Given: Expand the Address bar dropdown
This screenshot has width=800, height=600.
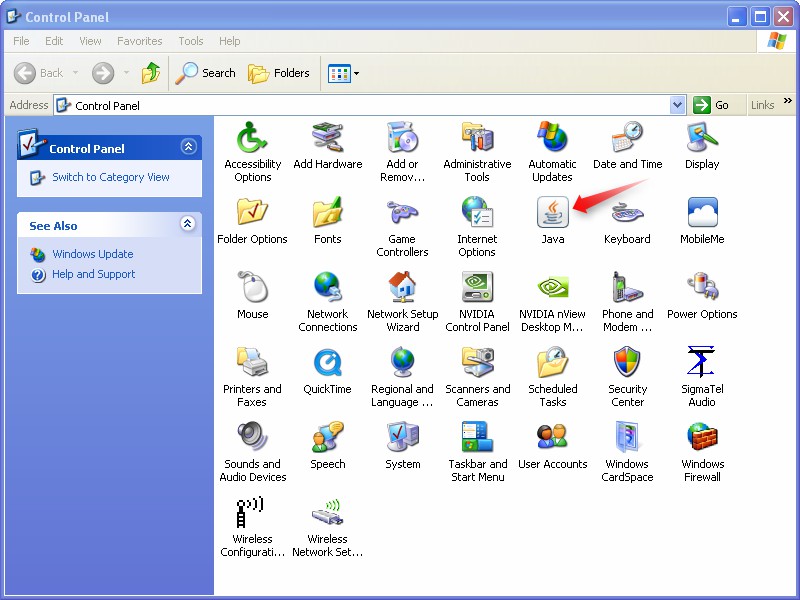Looking at the screenshot, I should (677, 105).
